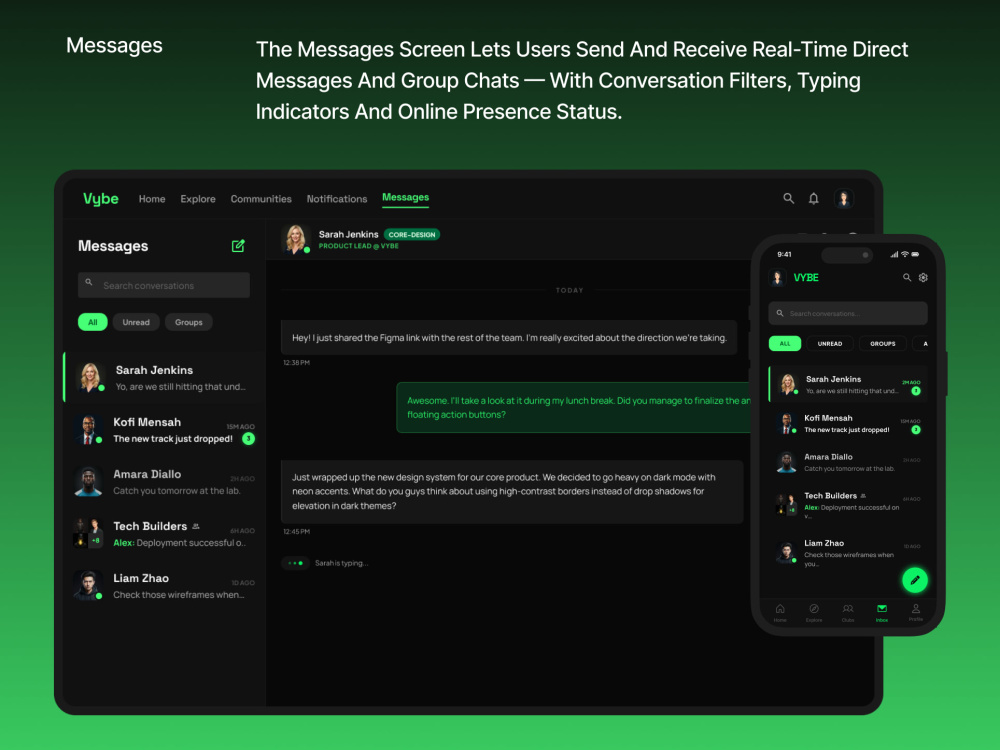Compose new message in desktop Messages panel
This screenshot has height=750, width=1000.
[x=238, y=246]
